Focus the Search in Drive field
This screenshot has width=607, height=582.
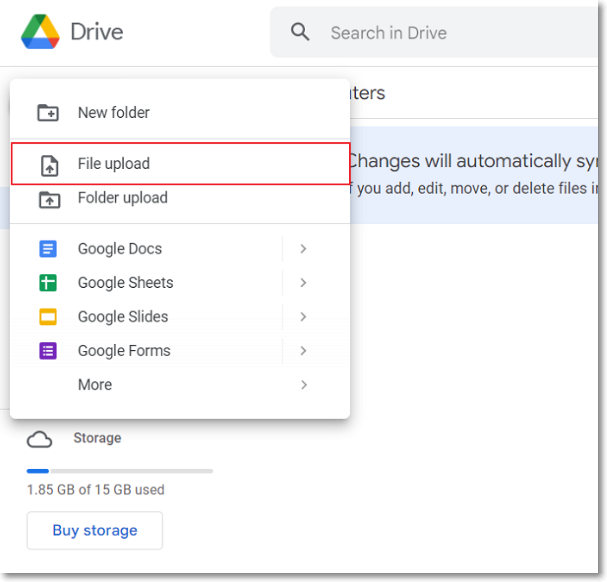[434, 32]
